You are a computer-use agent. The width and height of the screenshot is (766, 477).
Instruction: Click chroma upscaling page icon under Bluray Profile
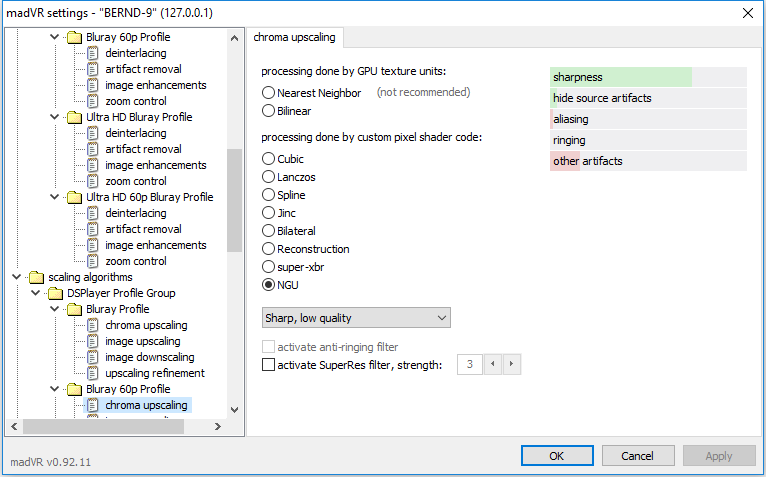click(x=93, y=325)
